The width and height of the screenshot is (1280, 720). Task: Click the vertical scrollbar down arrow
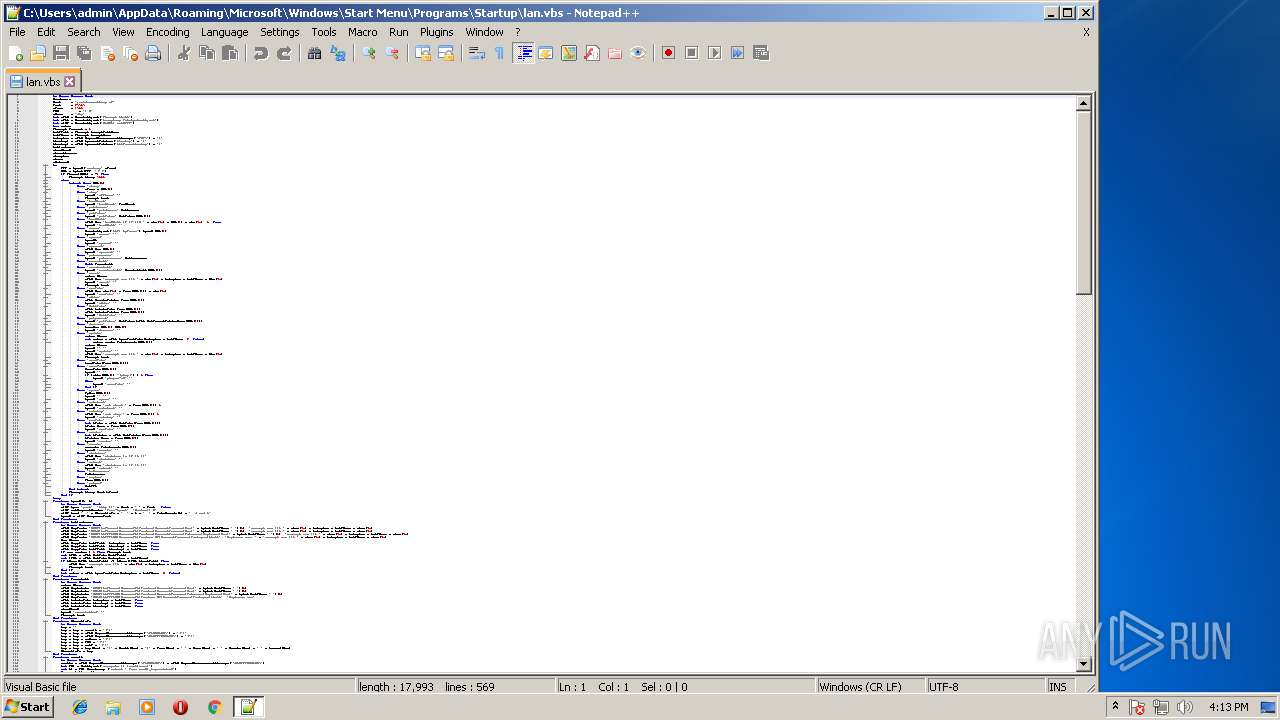[1083, 664]
